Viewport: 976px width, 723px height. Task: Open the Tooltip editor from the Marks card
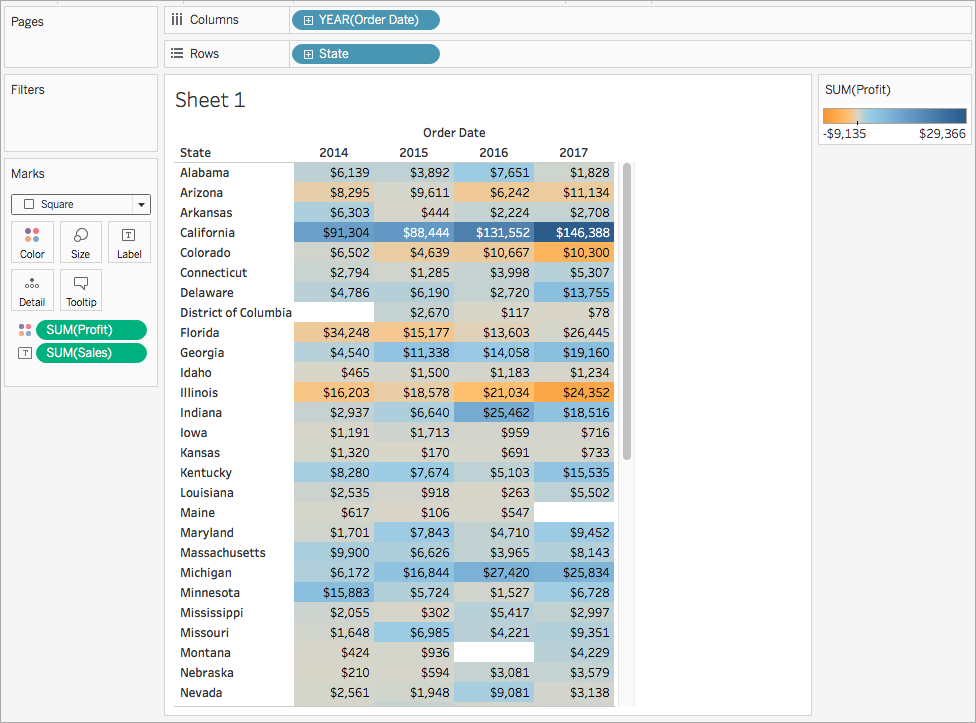click(x=80, y=290)
